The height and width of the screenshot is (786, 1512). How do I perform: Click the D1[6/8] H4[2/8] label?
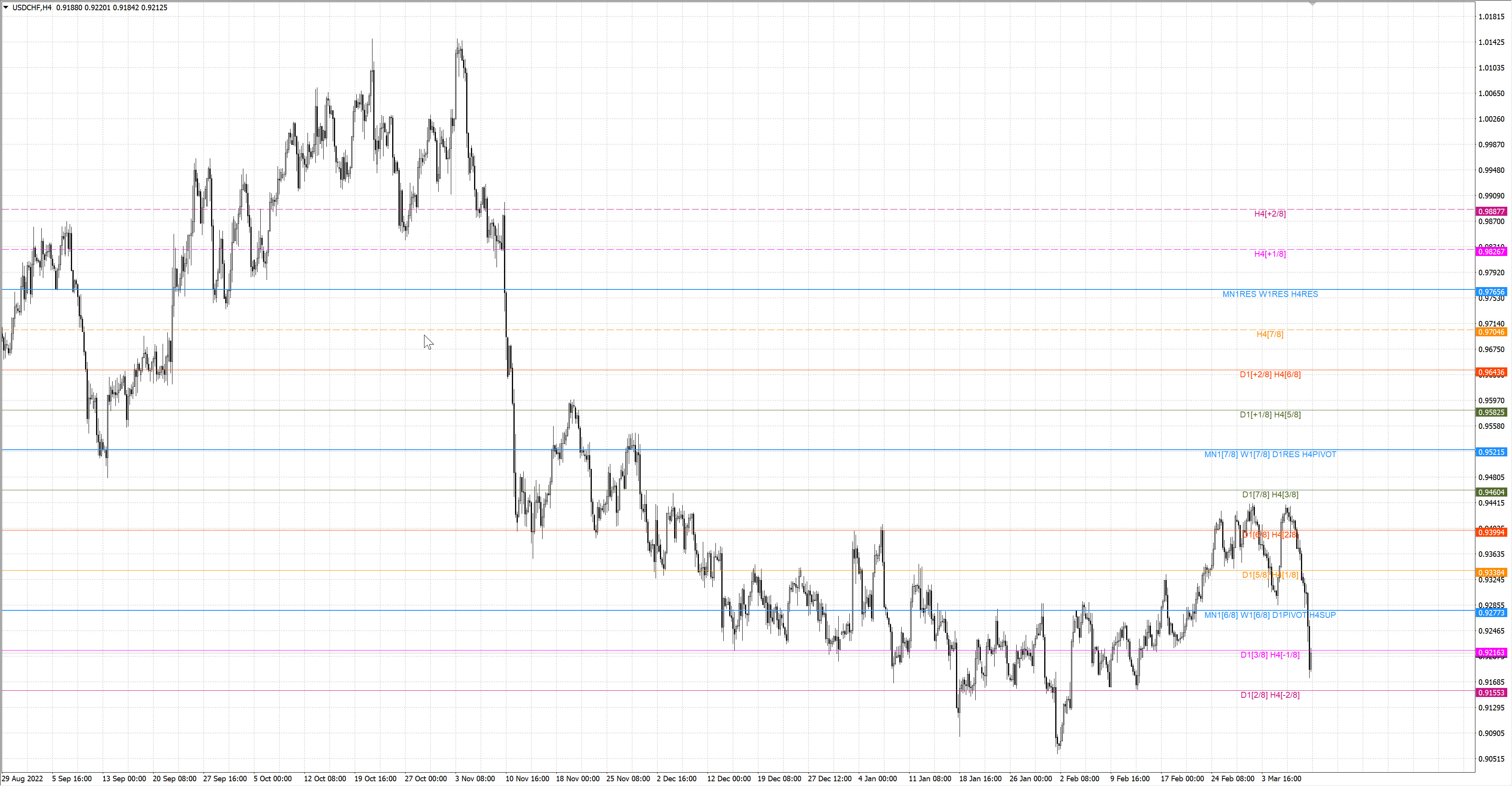tap(1269, 535)
